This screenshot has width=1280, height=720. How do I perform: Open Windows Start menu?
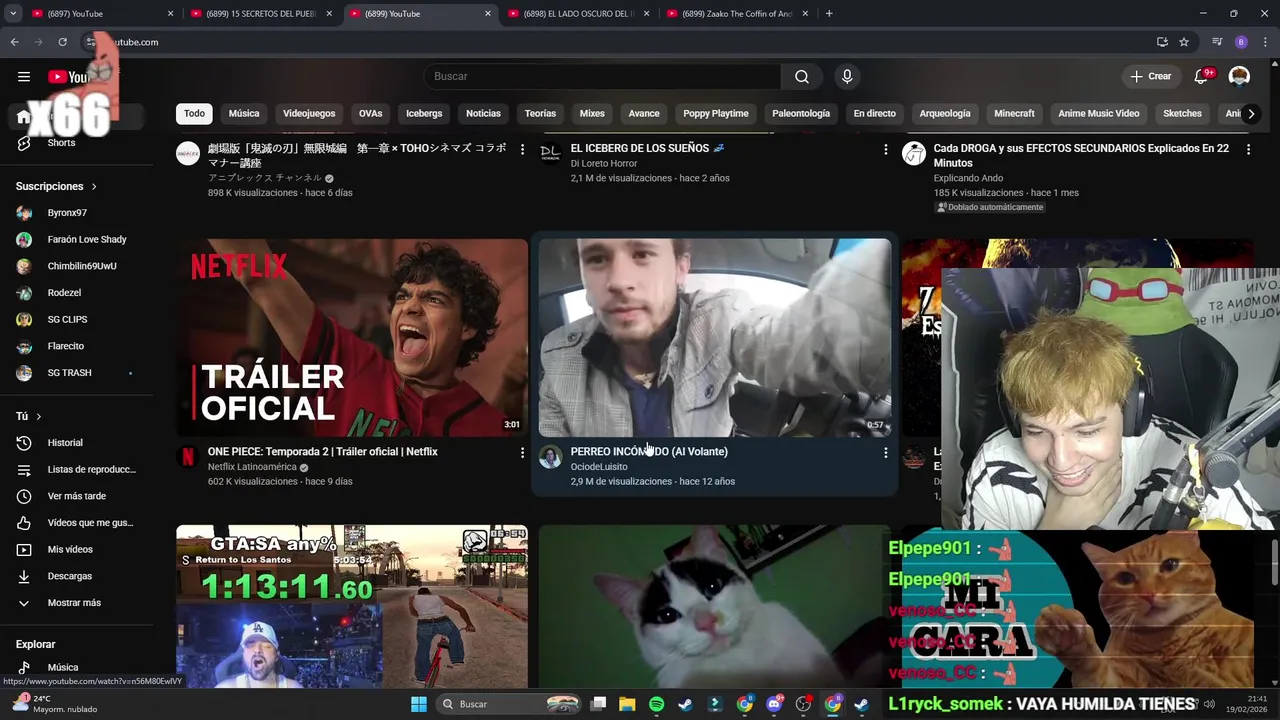[x=419, y=704]
